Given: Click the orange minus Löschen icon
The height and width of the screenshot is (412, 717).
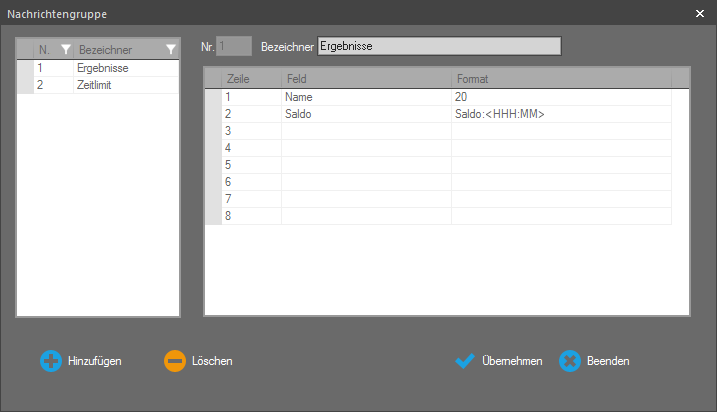Looking at the screenshot, I should pyautogui.click(x=175, y=361).
